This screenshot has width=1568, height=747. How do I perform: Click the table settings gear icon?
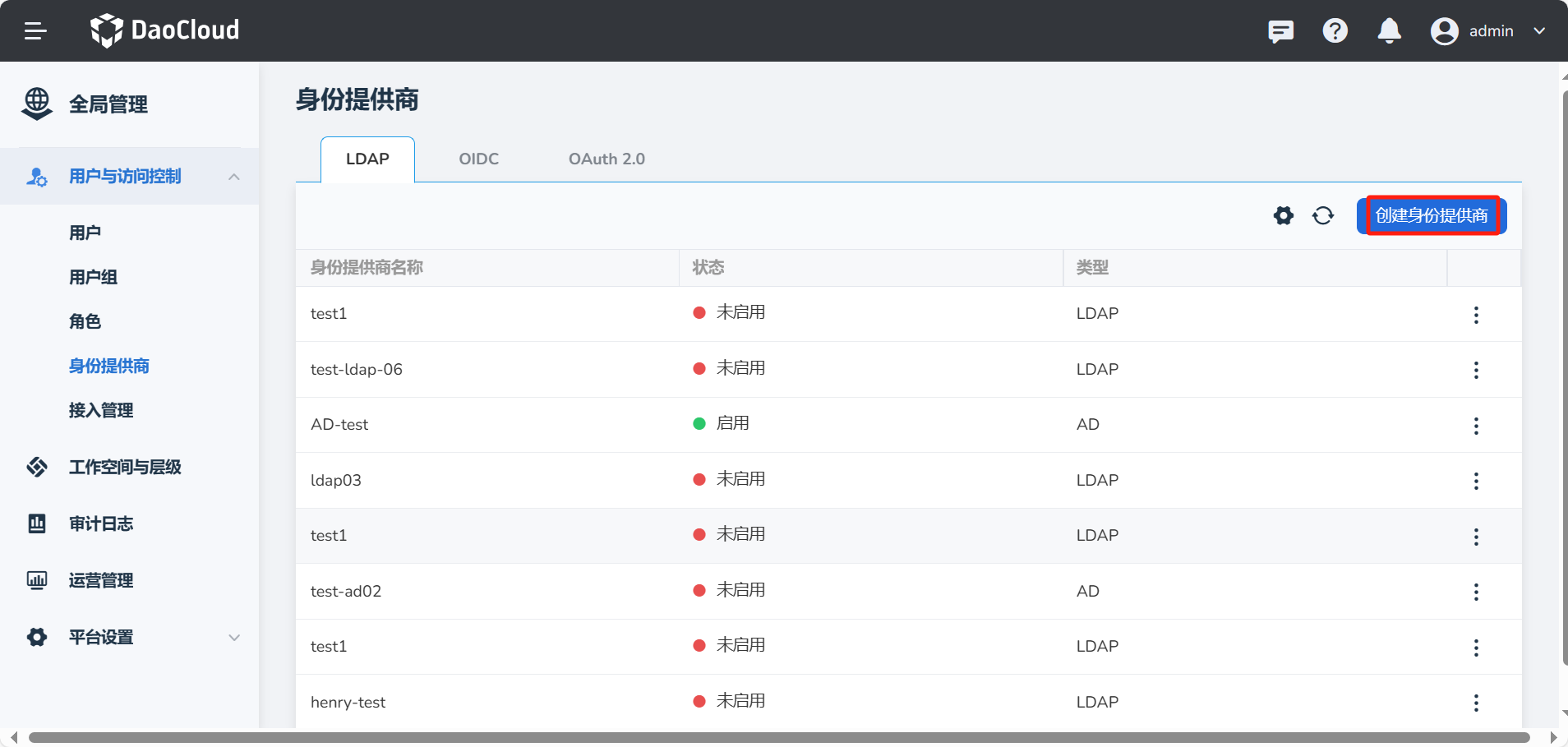[1283, 216]
